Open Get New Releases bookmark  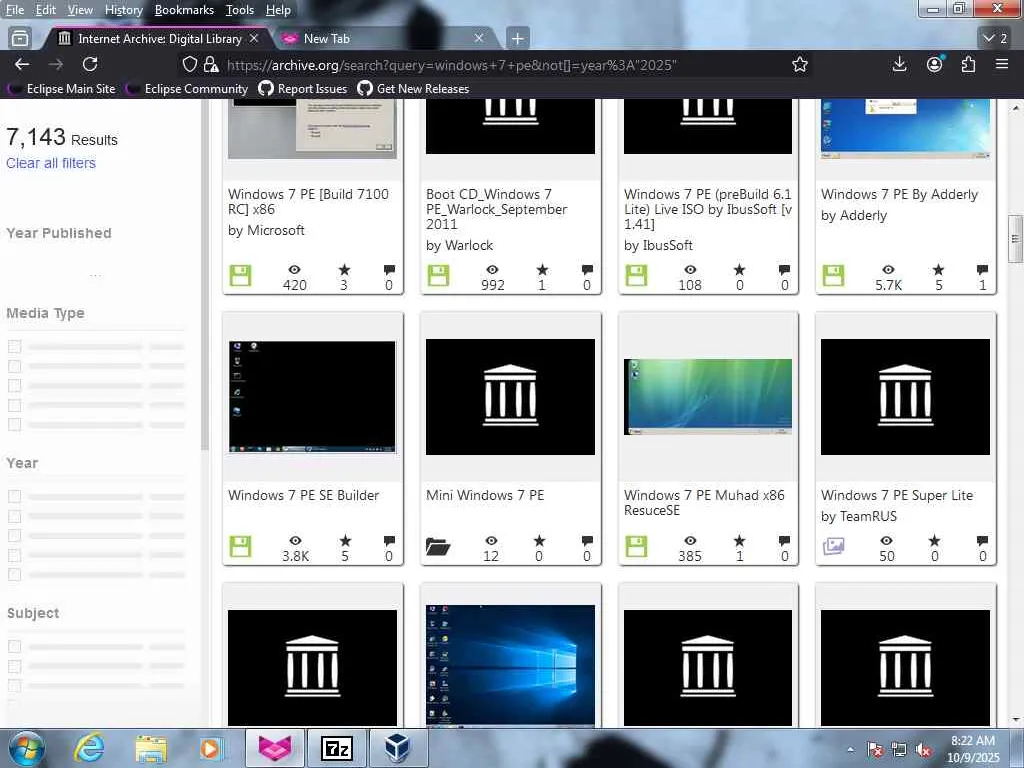tap(414, 89)
